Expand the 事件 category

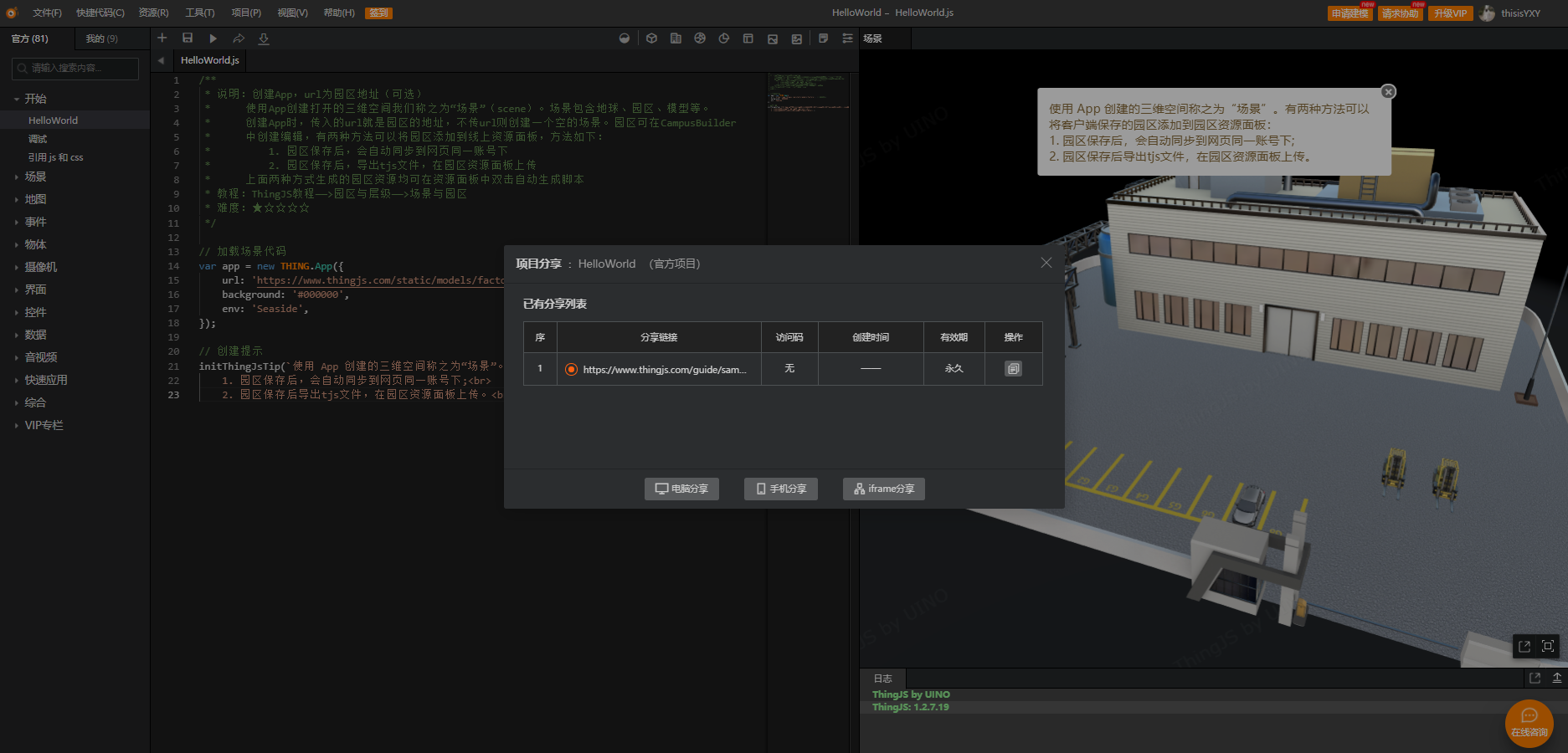[16, 222]
